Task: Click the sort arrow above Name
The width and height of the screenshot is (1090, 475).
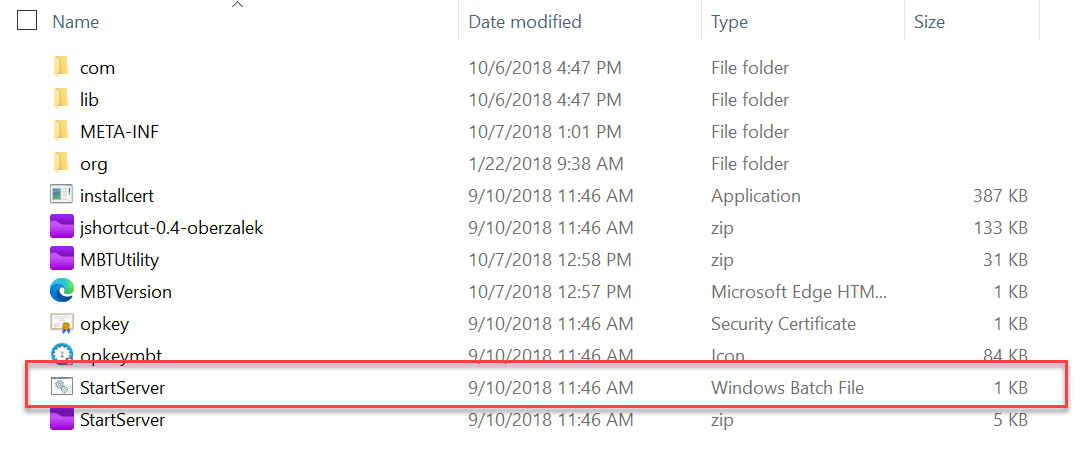Action: 238,5
